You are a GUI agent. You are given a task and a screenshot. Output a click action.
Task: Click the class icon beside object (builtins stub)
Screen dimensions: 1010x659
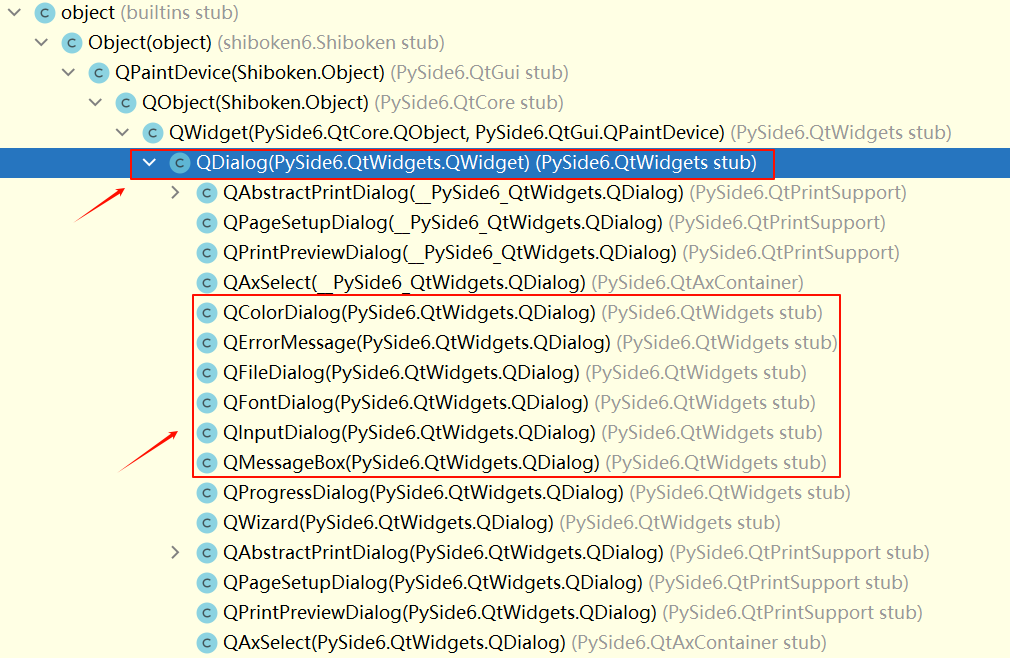coord(44,13)
